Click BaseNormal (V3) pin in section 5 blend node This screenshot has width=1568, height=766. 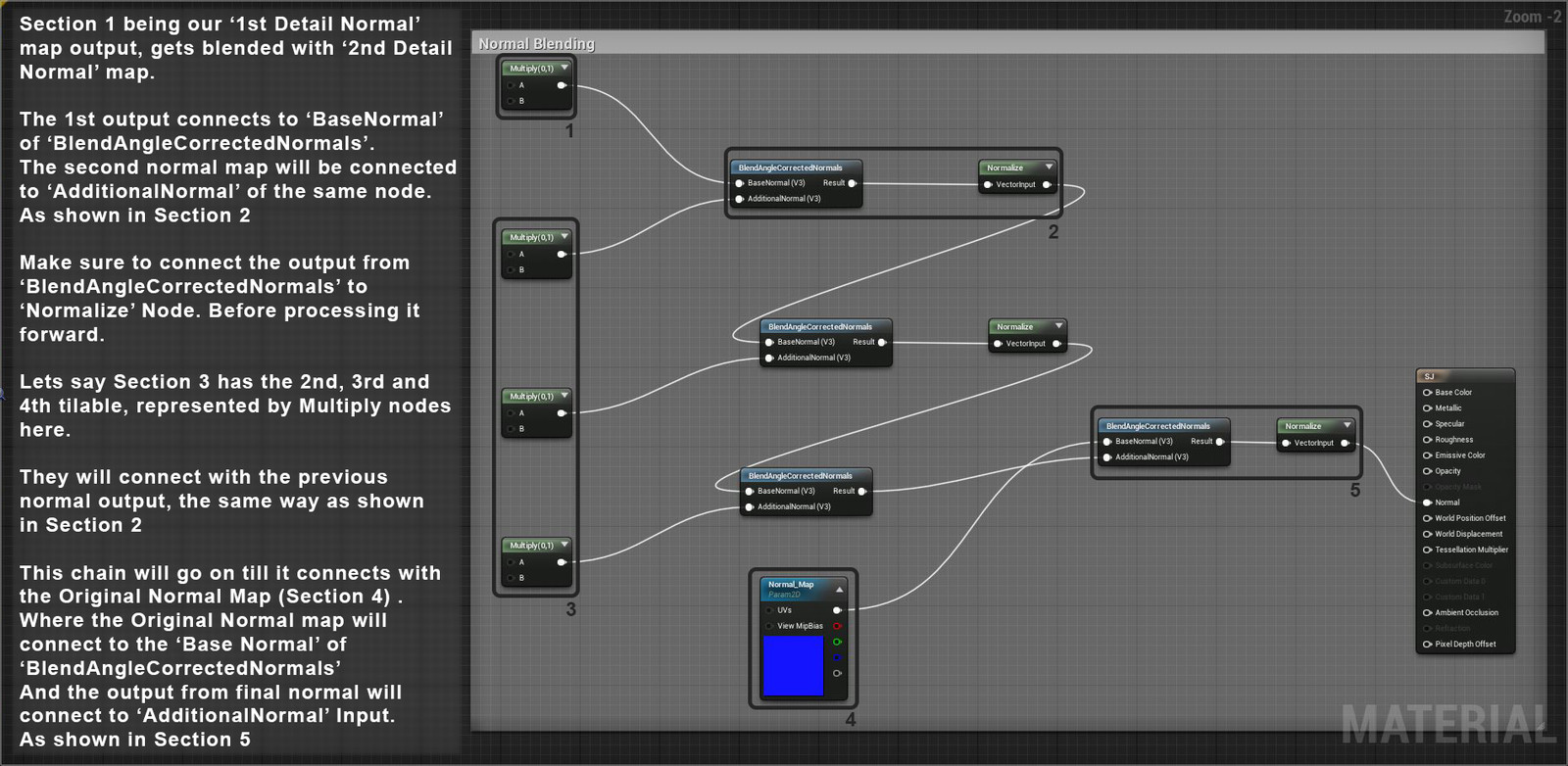coord(1107,442)
